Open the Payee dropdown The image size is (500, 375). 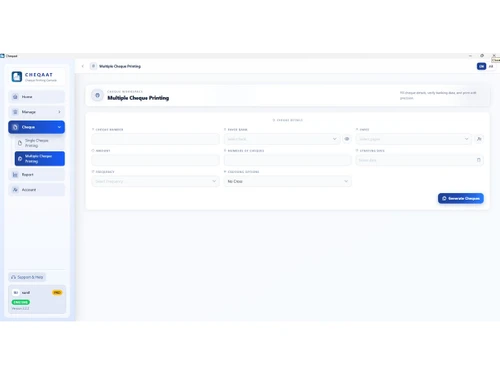click(x=414, y=139)
